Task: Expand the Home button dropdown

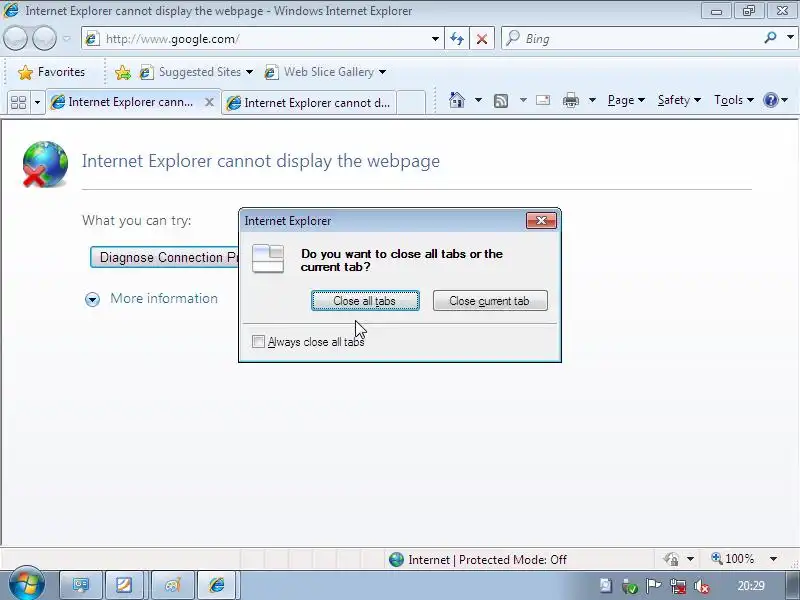Action: click(x=478, y=100)
